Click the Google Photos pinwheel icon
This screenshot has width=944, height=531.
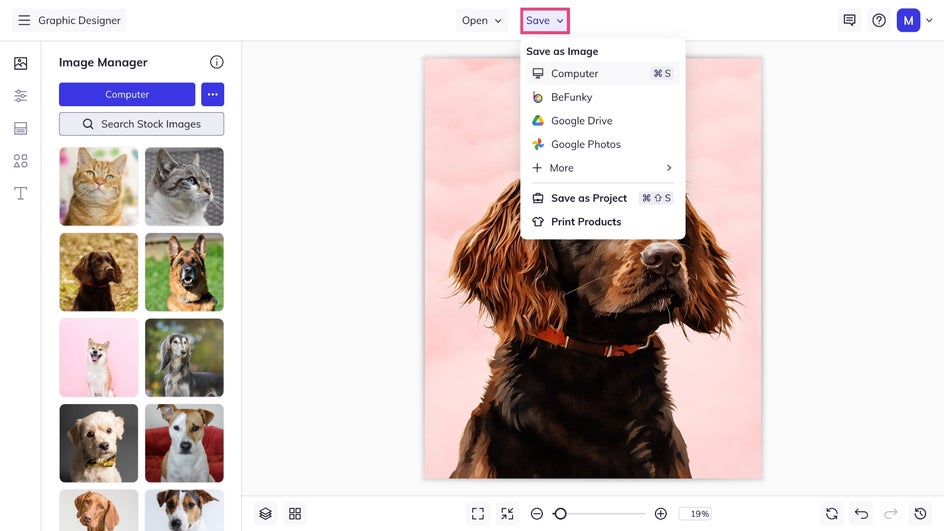(x=538, y=144)
